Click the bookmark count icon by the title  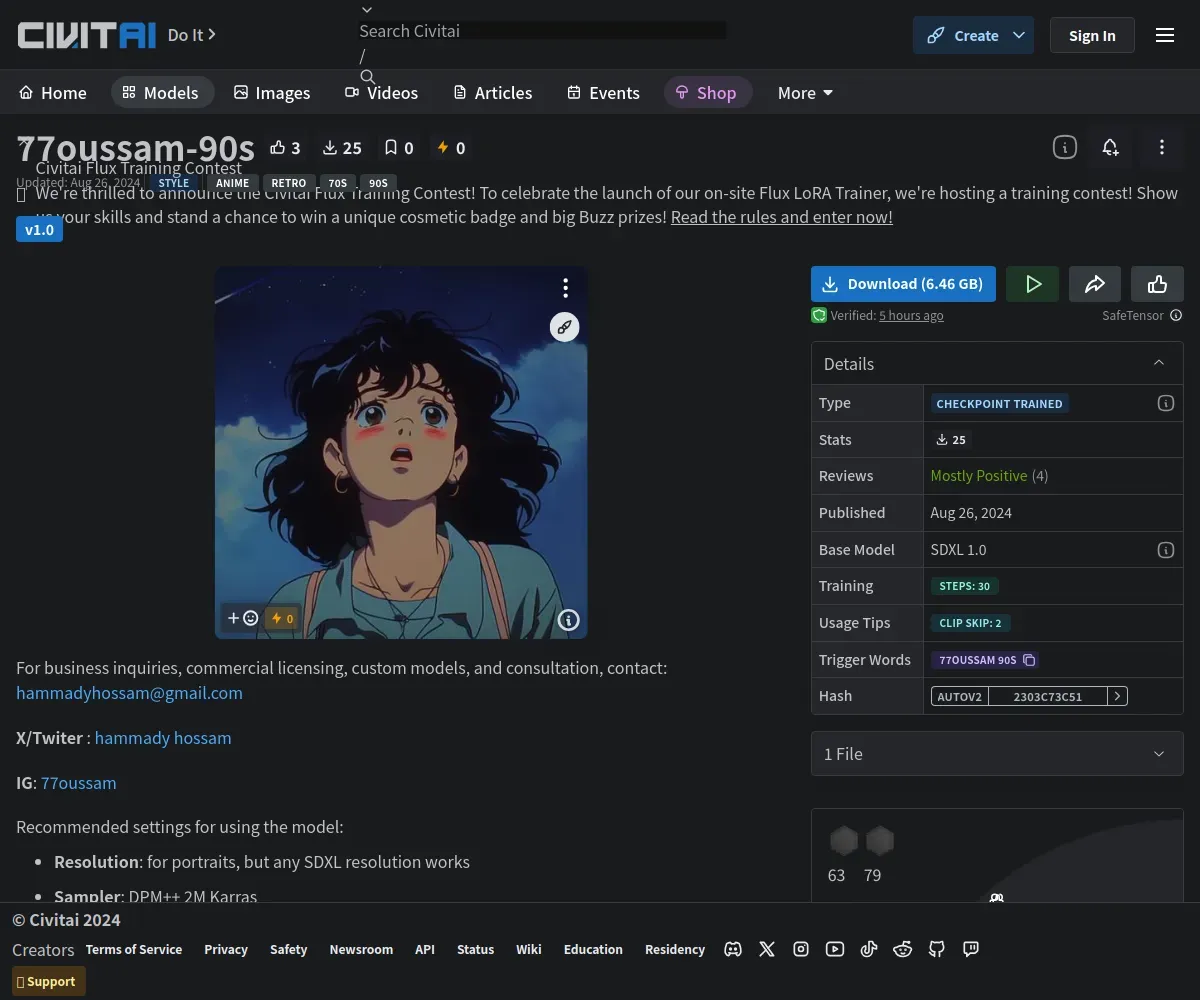coord(398,148)
